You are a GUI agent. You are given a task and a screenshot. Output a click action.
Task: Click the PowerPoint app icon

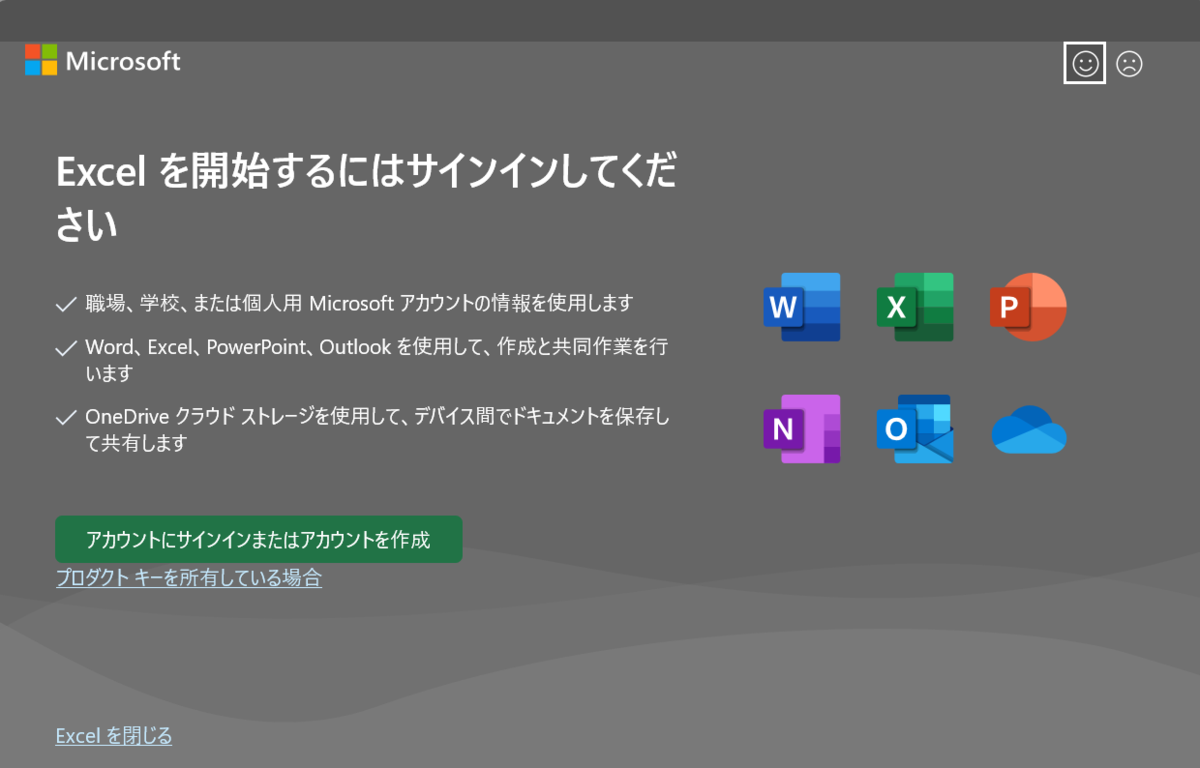pyautogui.click(x=1028, y=307)
